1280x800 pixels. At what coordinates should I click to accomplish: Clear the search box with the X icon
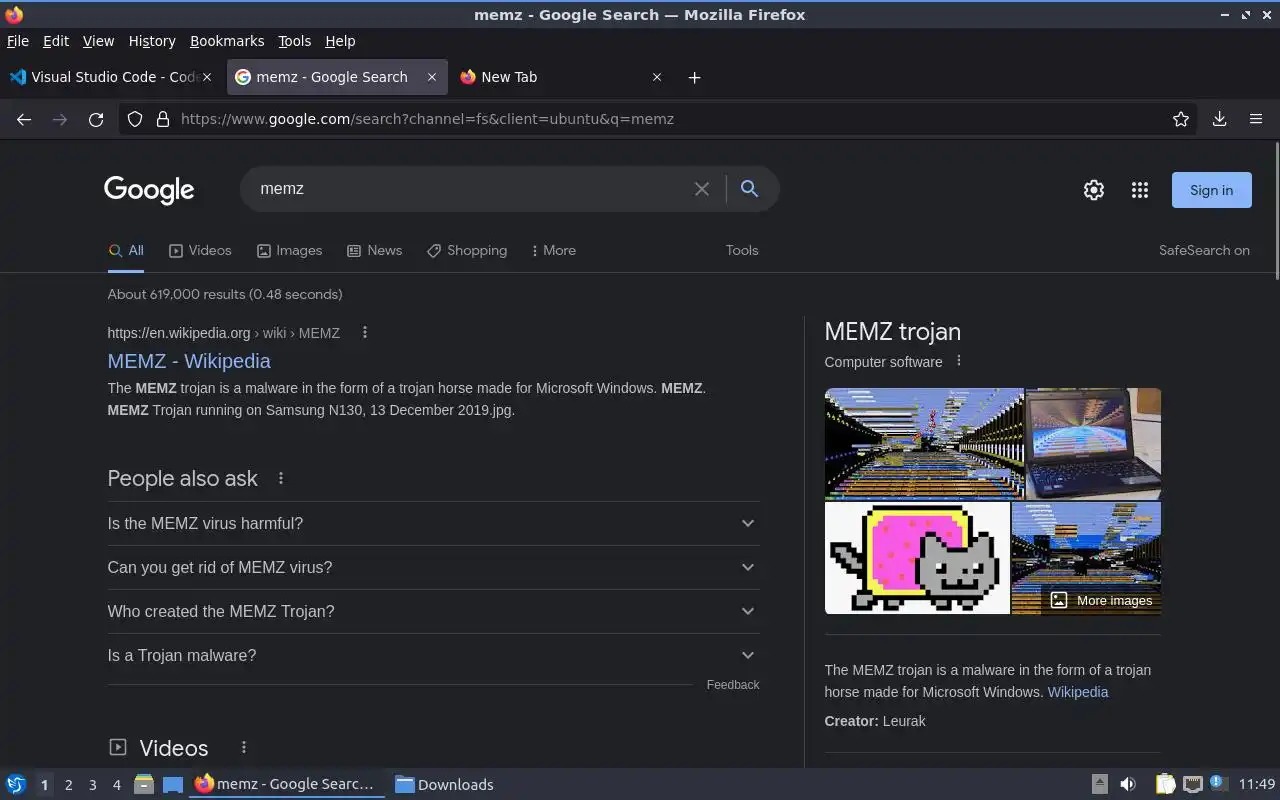702,189
